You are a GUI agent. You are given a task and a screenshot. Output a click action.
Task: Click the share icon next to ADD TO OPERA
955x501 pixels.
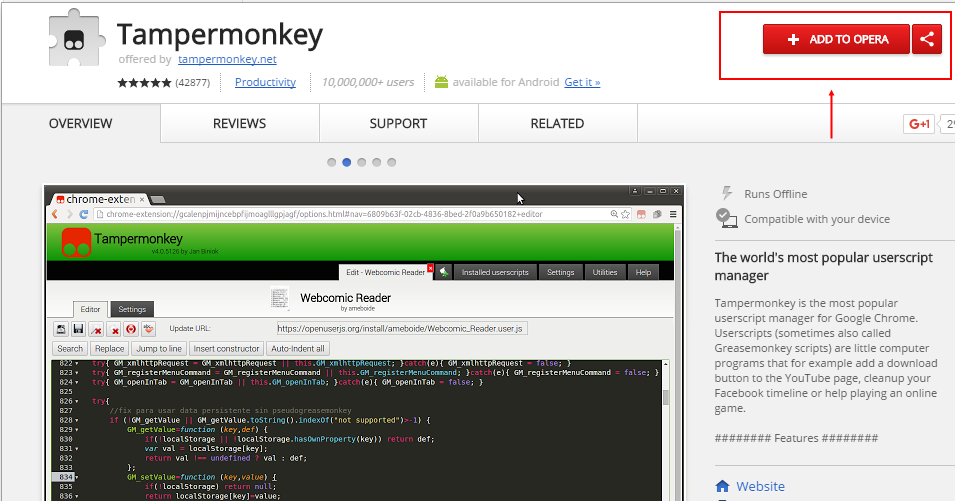point(927,40)
